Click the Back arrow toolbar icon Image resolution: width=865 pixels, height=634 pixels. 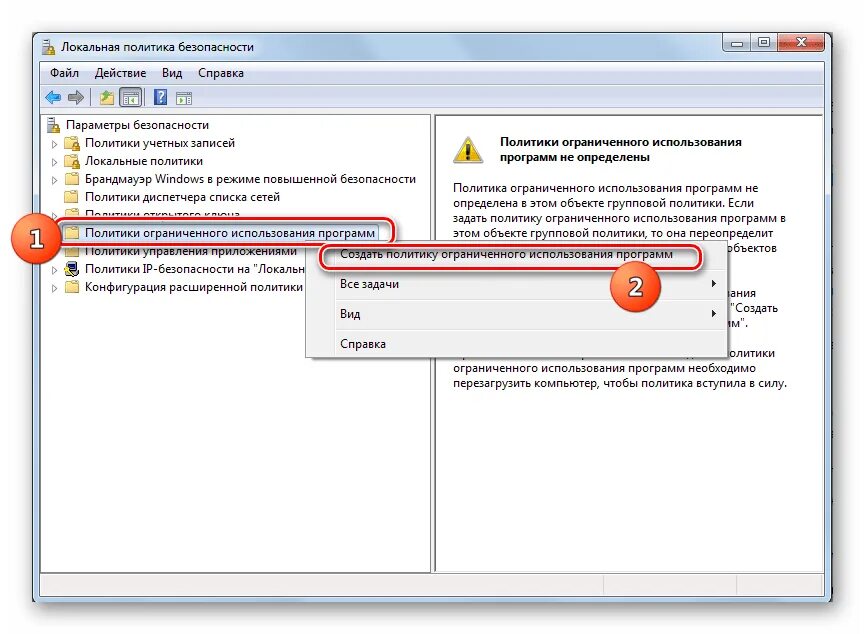tap(53, 98)
